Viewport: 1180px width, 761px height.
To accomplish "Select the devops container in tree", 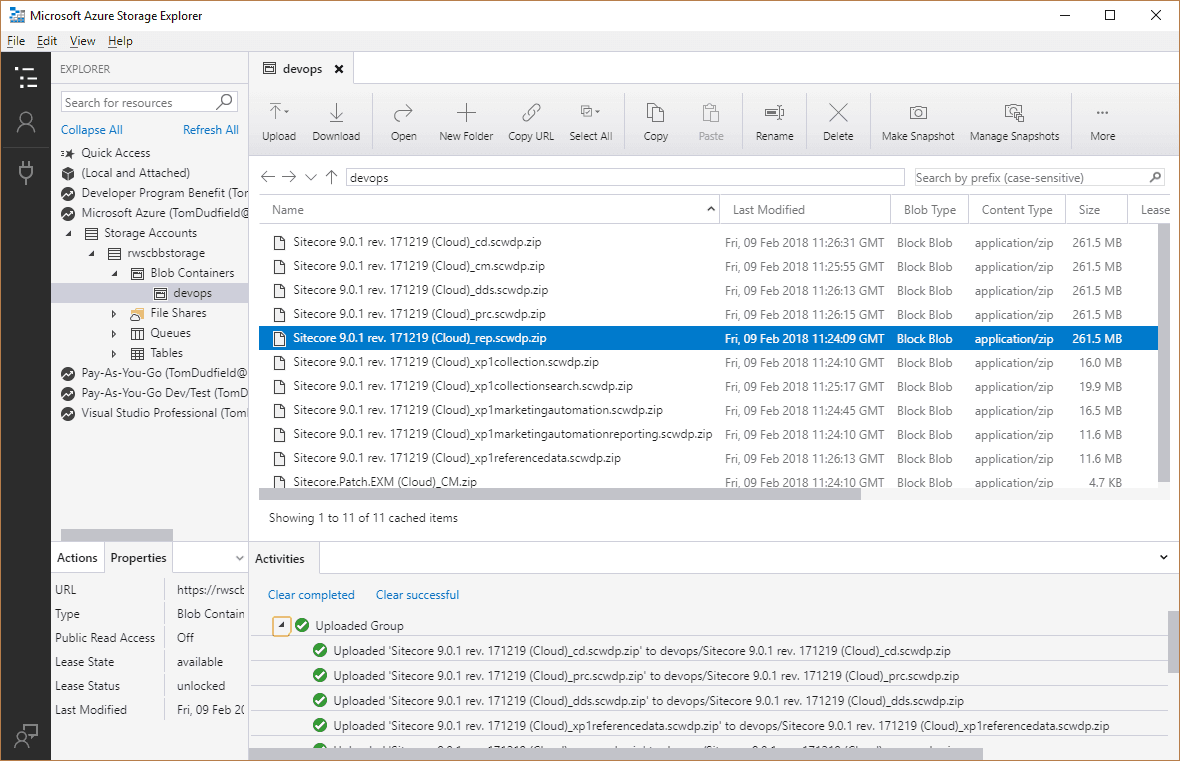I will pyautogui.click(x=150, y=293).
